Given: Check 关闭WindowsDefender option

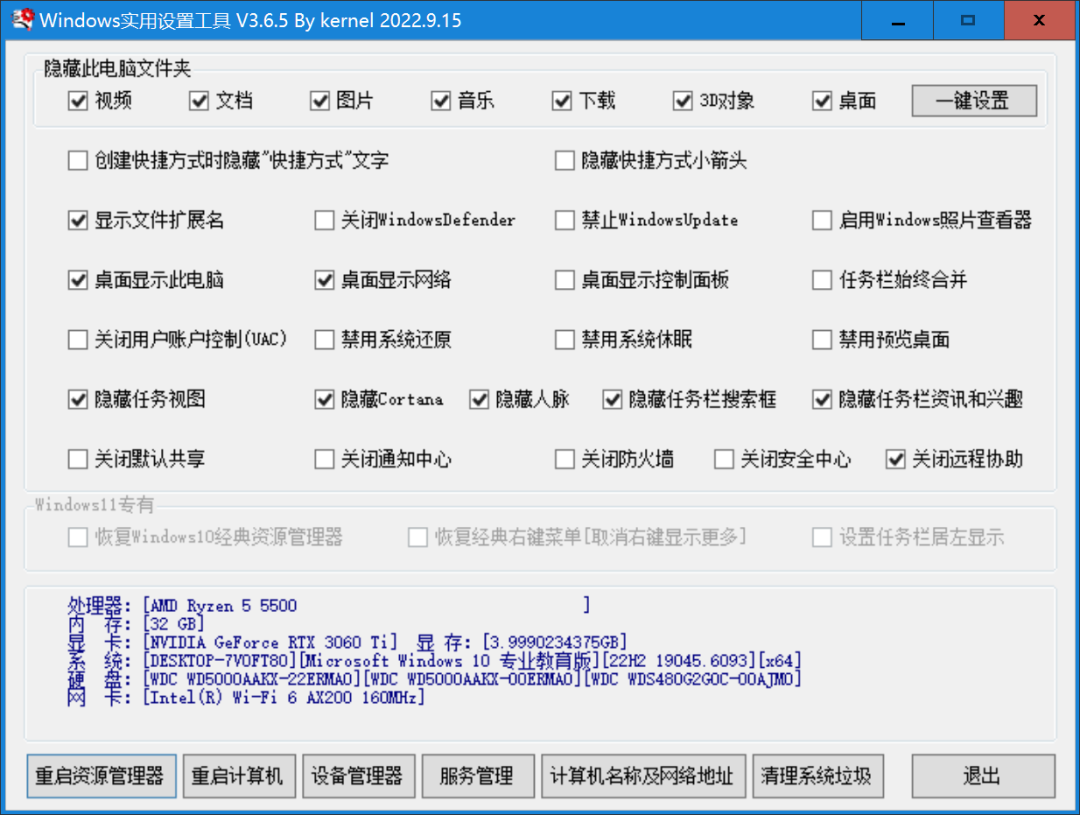Looking at the screenshot, I should [324, 220].
